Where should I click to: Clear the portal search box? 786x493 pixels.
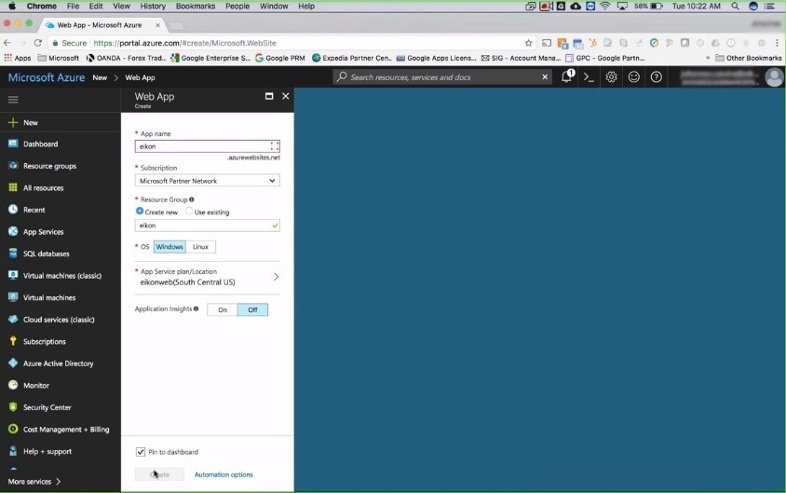pos(545,77)
